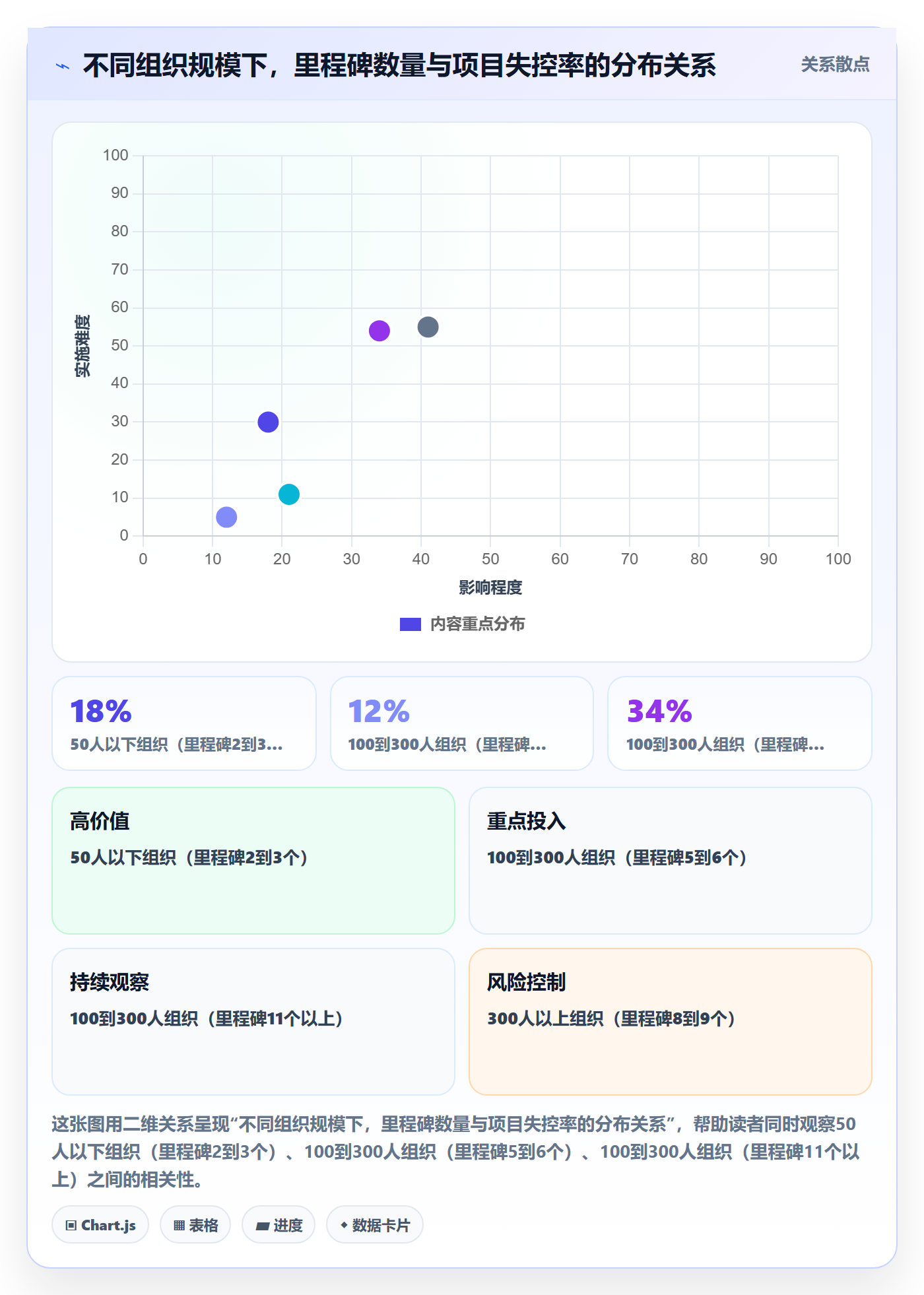
Task: Select the 高价值 quadrant card
Action: click(x=253, y=861)
